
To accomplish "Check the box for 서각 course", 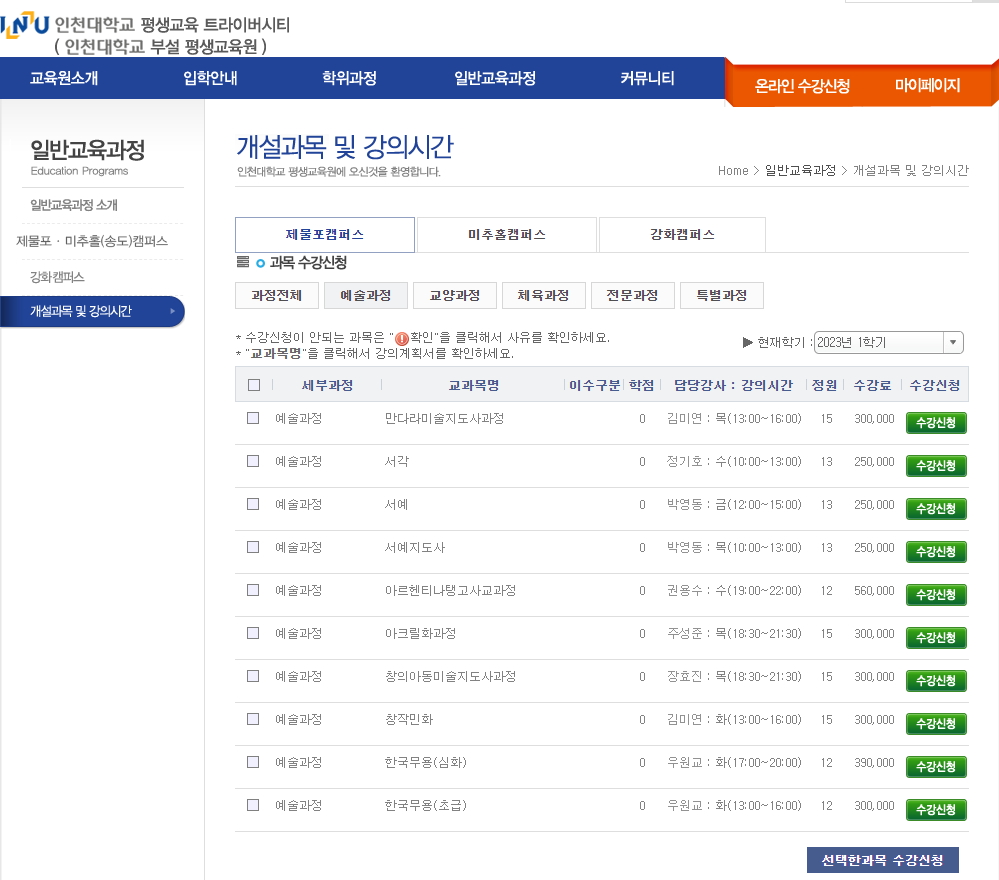I will click(253, 461).
